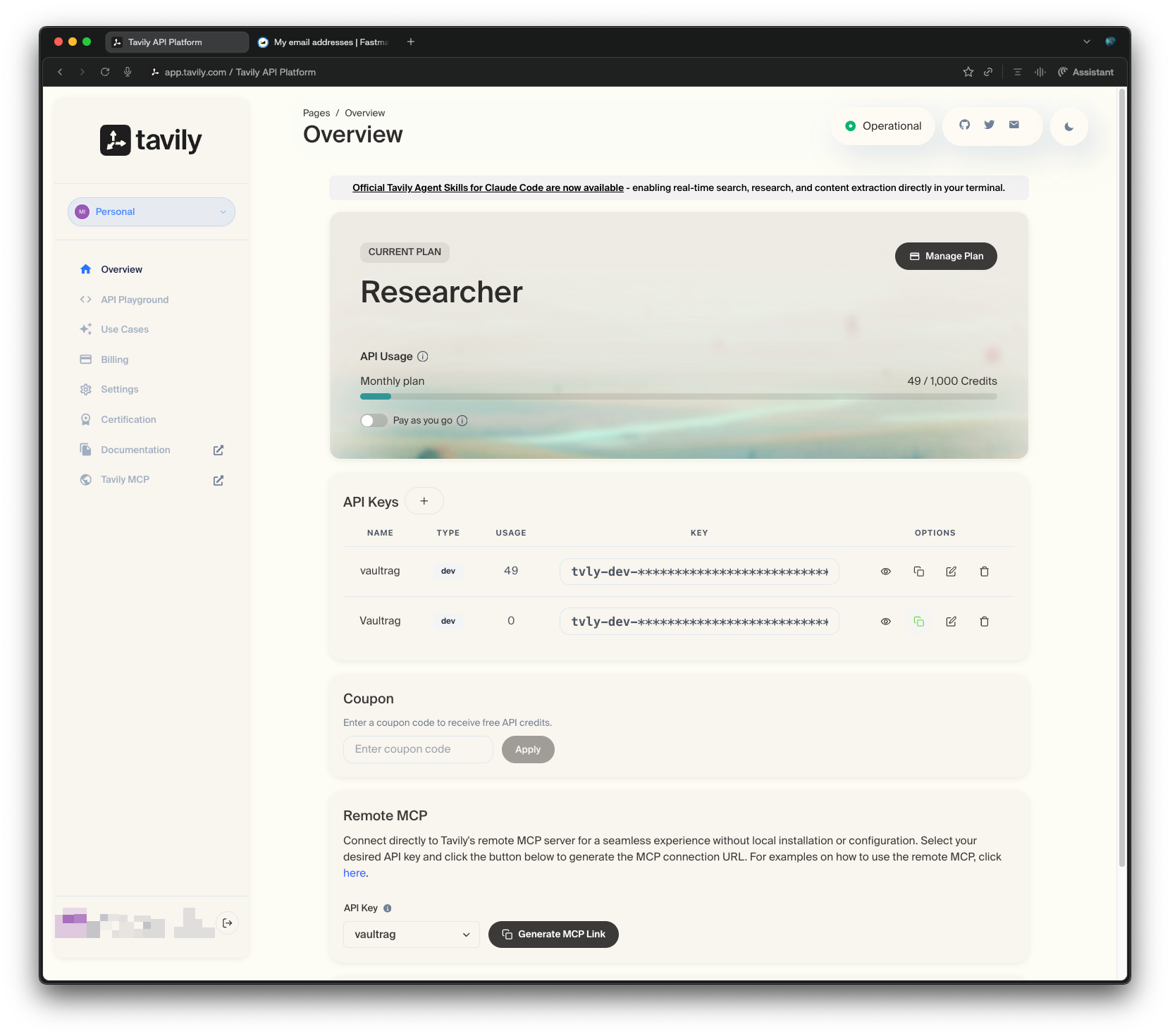Click the Tavily logo in sidebar
Viewport: 1170px width, 1036px height.
point(151,140)
